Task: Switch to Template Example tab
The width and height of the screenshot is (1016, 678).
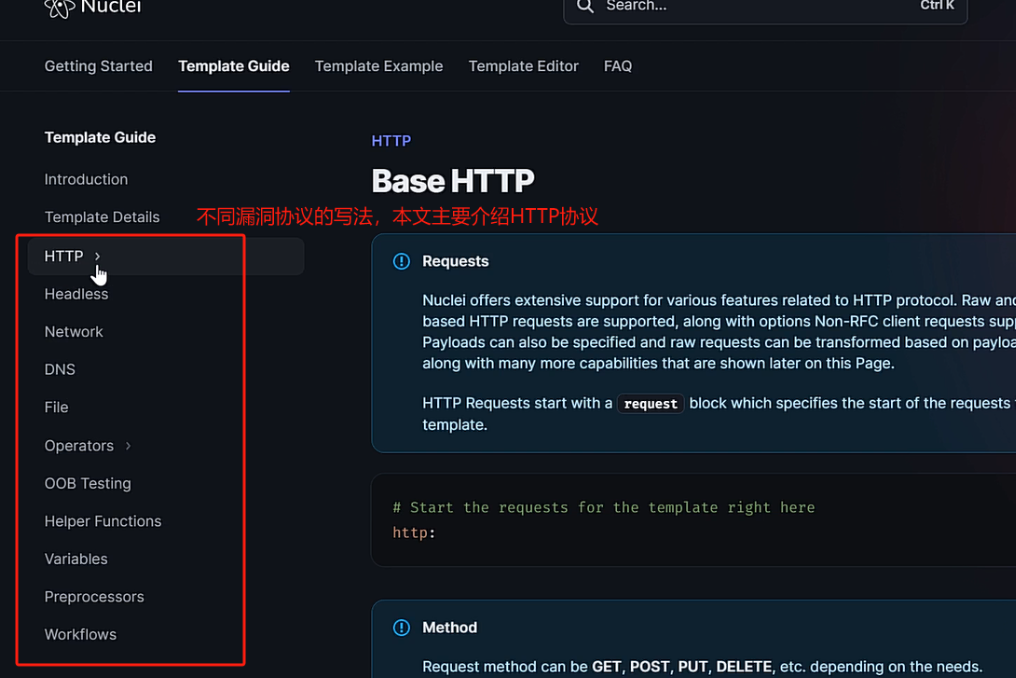Action: click(x=379, y=66)
